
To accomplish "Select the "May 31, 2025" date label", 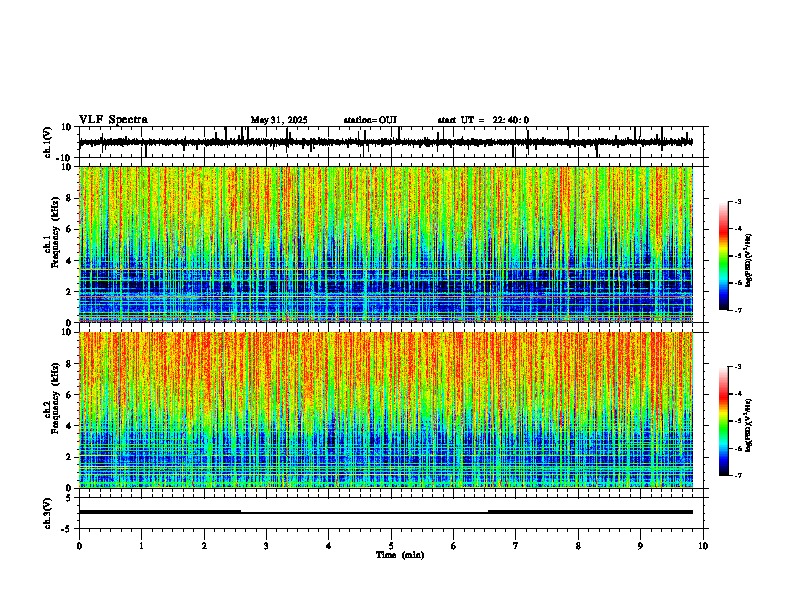I will point(279,120).
